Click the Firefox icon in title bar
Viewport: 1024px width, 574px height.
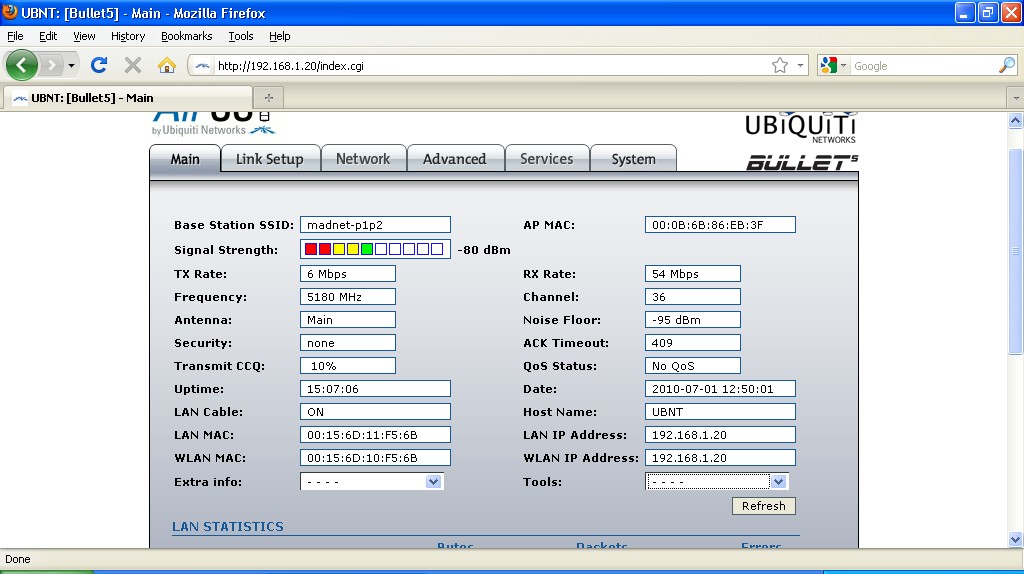(10, 12)
